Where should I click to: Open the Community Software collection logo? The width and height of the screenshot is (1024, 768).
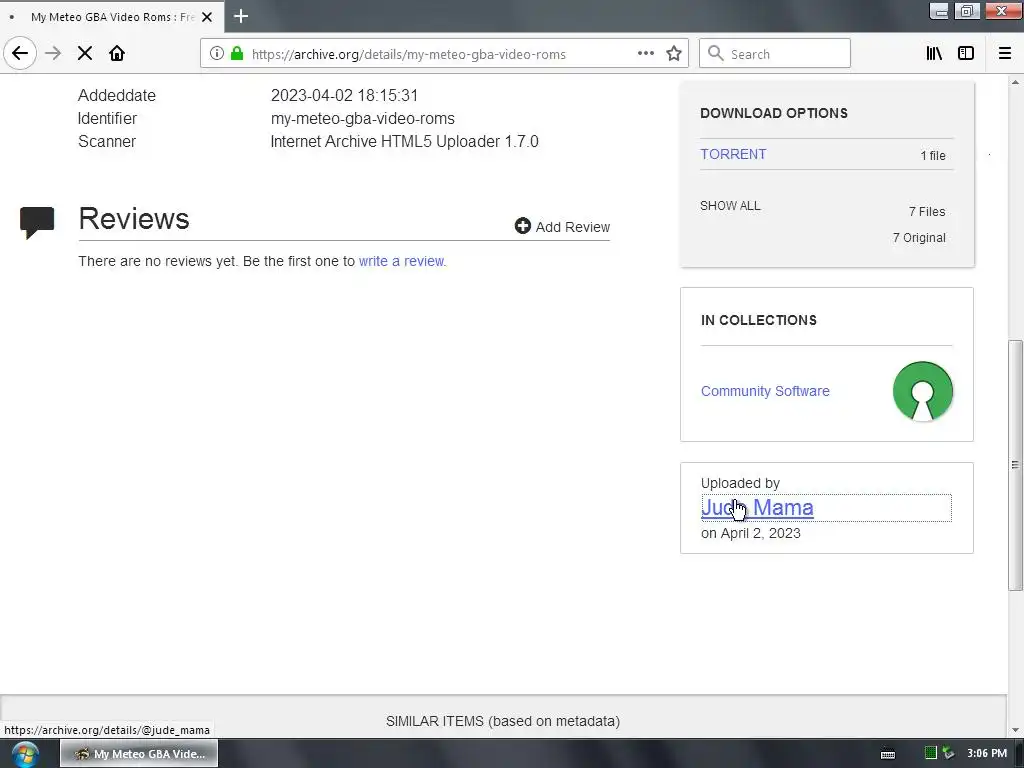(x=922, y=391)
